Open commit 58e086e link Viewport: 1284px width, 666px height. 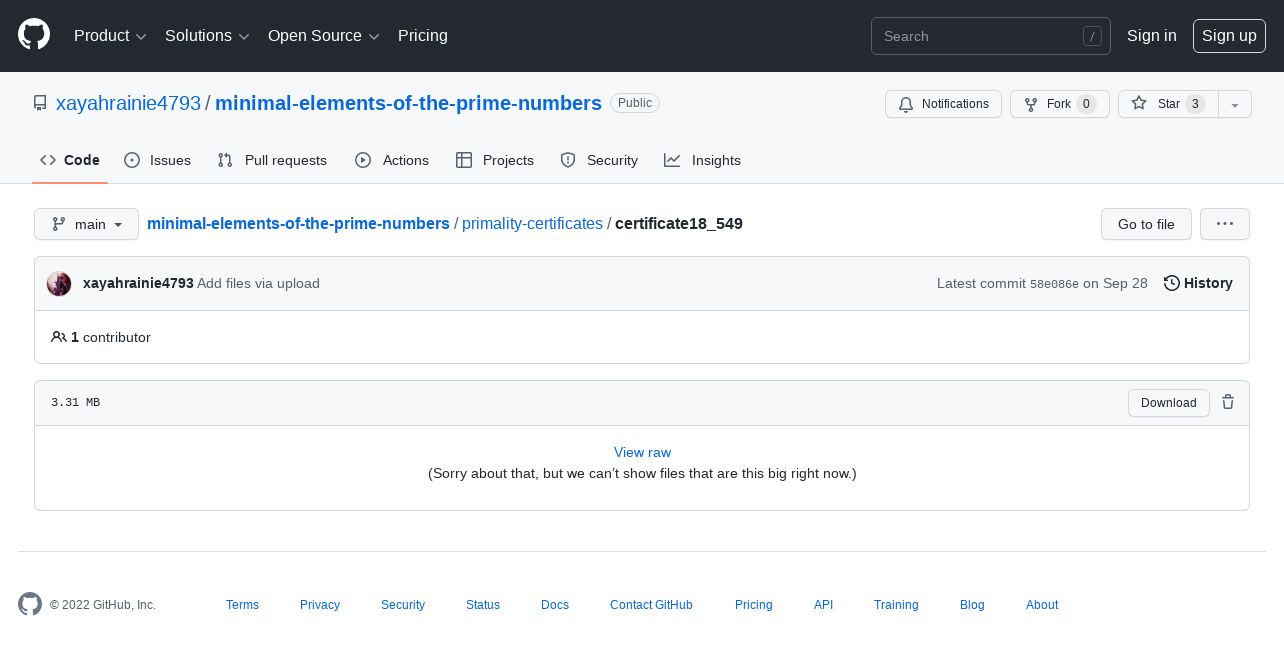(1054, 284)
